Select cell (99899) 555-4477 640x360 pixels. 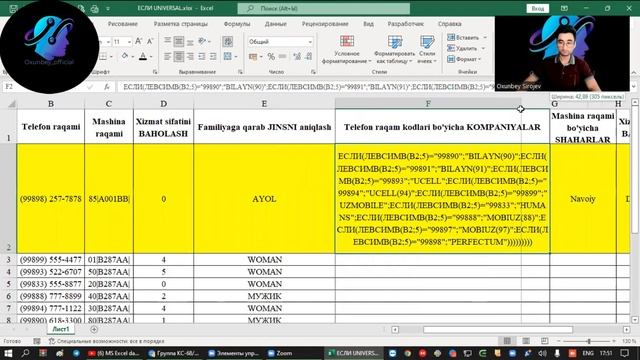coord(51,260)
